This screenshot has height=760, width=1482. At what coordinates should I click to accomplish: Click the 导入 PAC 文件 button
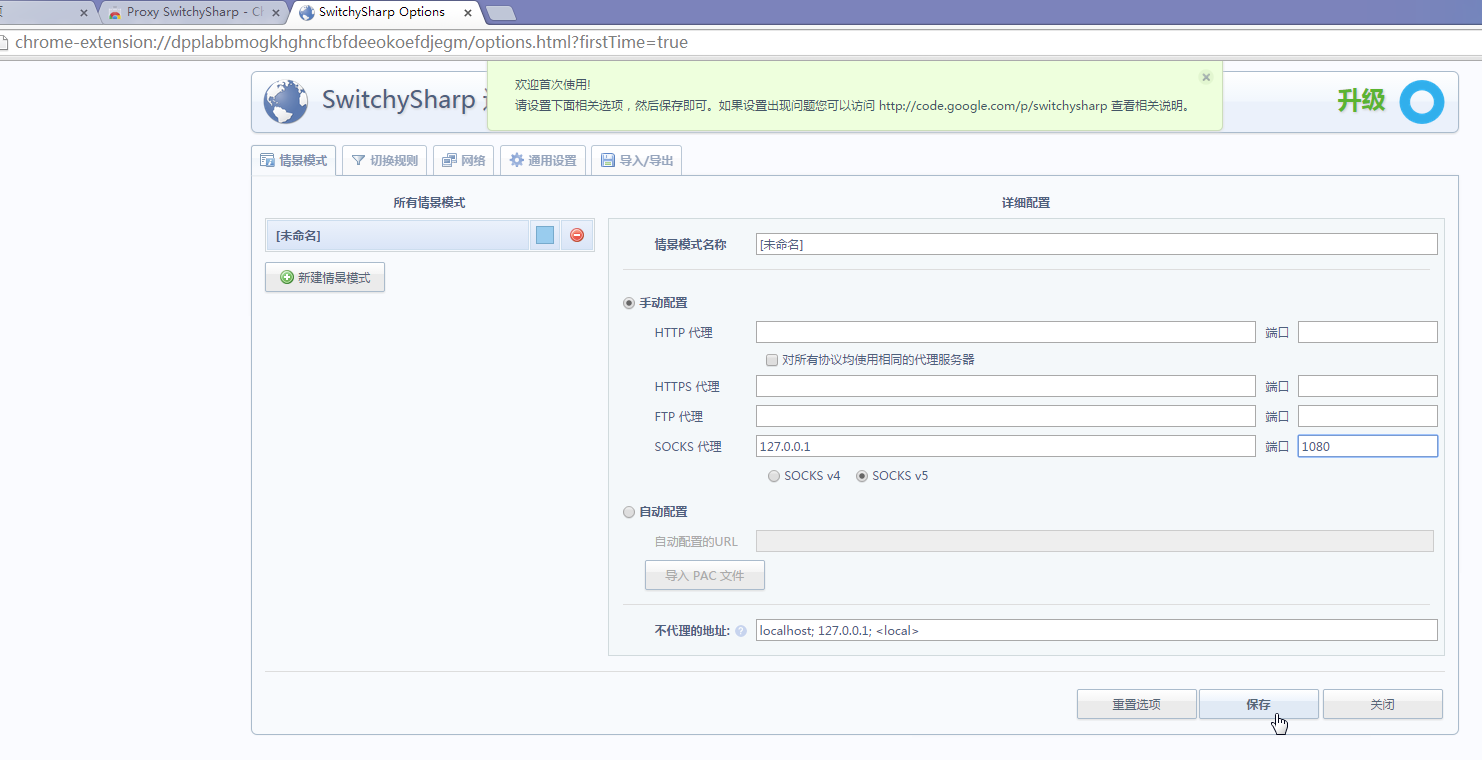point(705,575)
